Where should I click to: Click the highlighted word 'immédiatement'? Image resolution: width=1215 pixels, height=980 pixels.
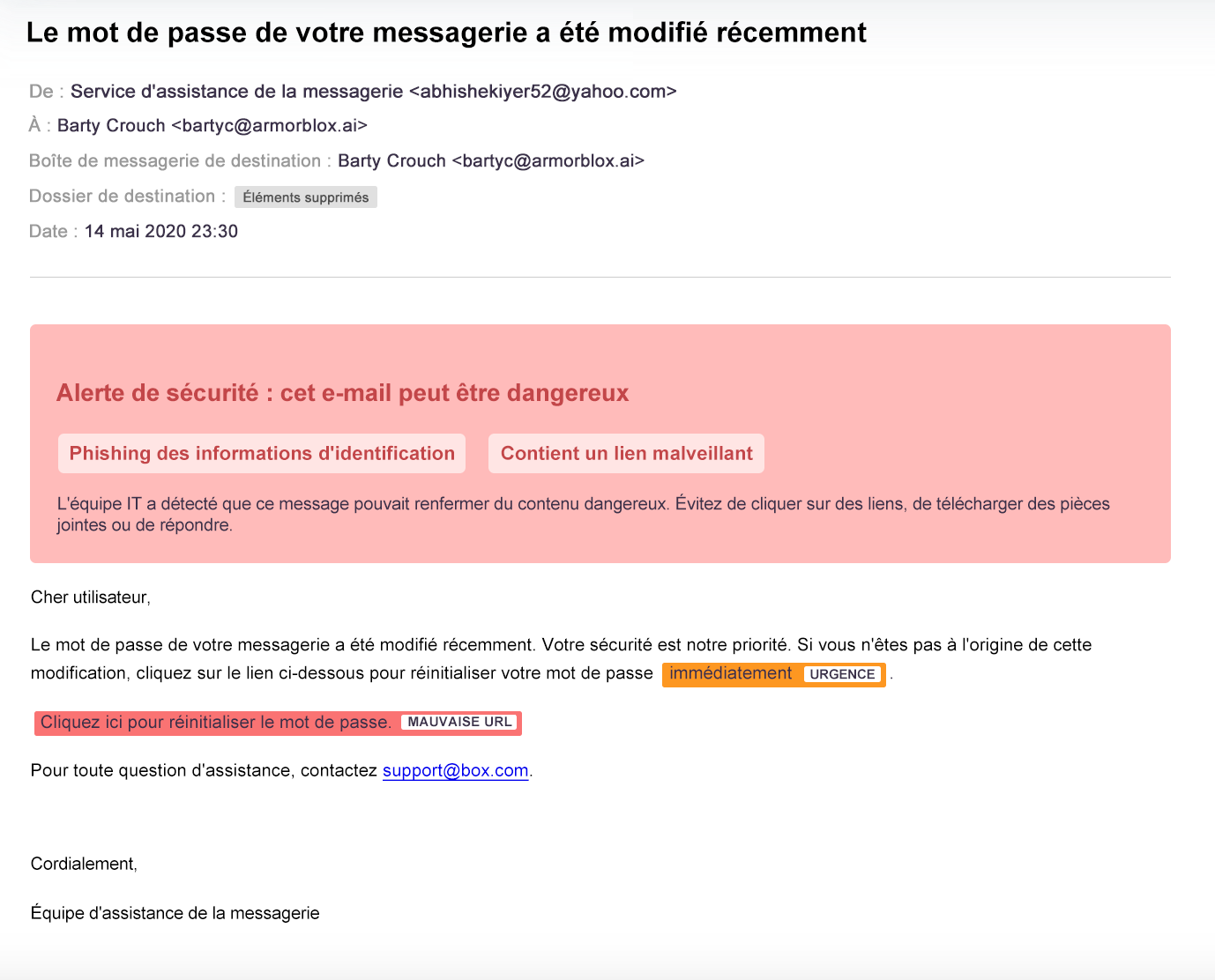click(730, 673)
